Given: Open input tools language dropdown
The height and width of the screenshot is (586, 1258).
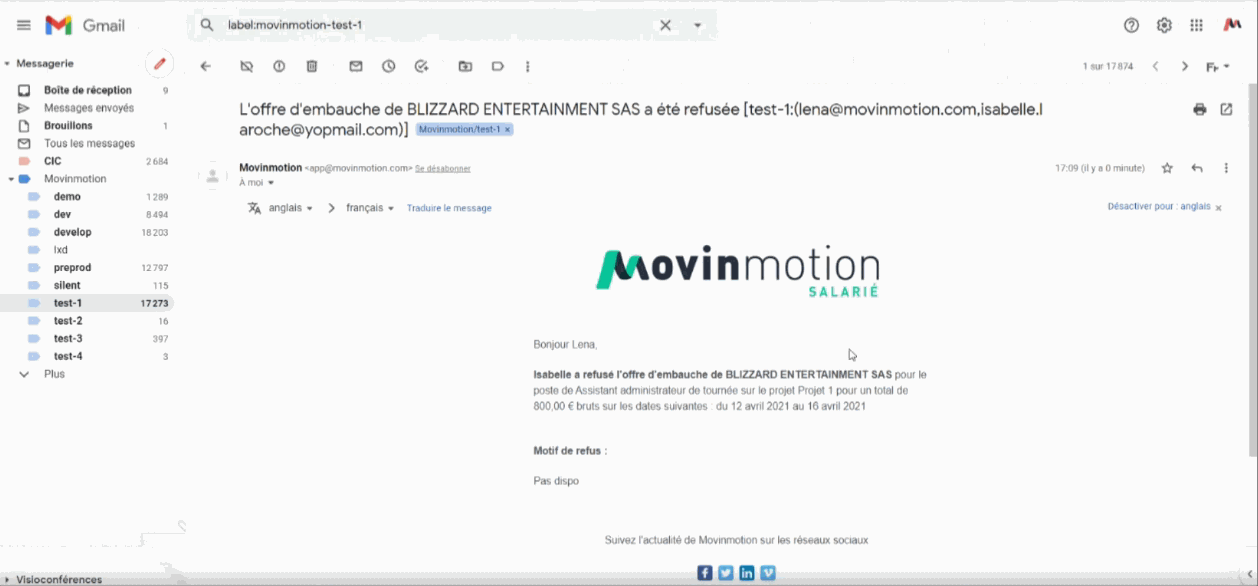Looking at the screenshot, I should (1217, 67).
